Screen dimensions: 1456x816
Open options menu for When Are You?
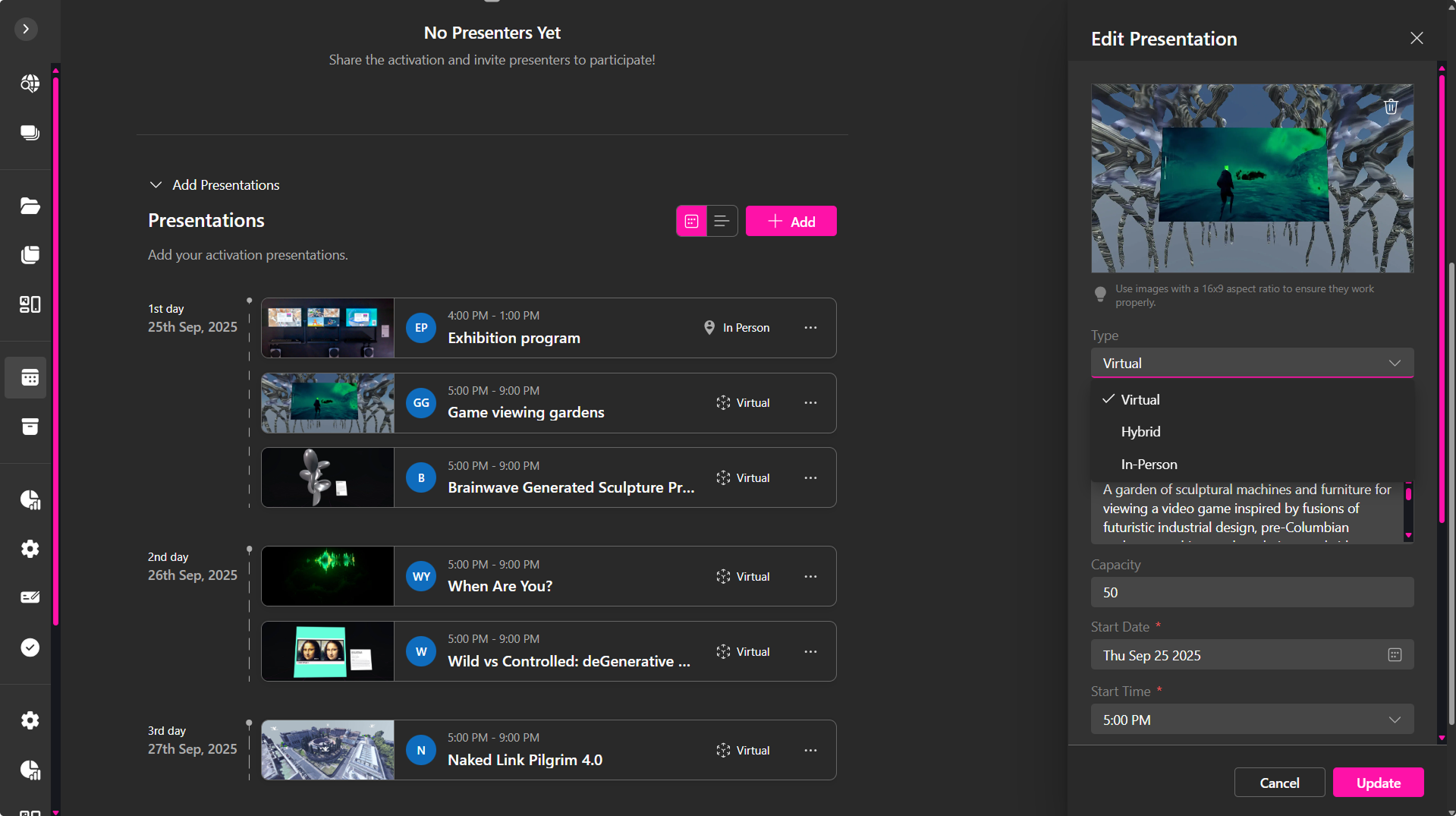pos(810,577)
